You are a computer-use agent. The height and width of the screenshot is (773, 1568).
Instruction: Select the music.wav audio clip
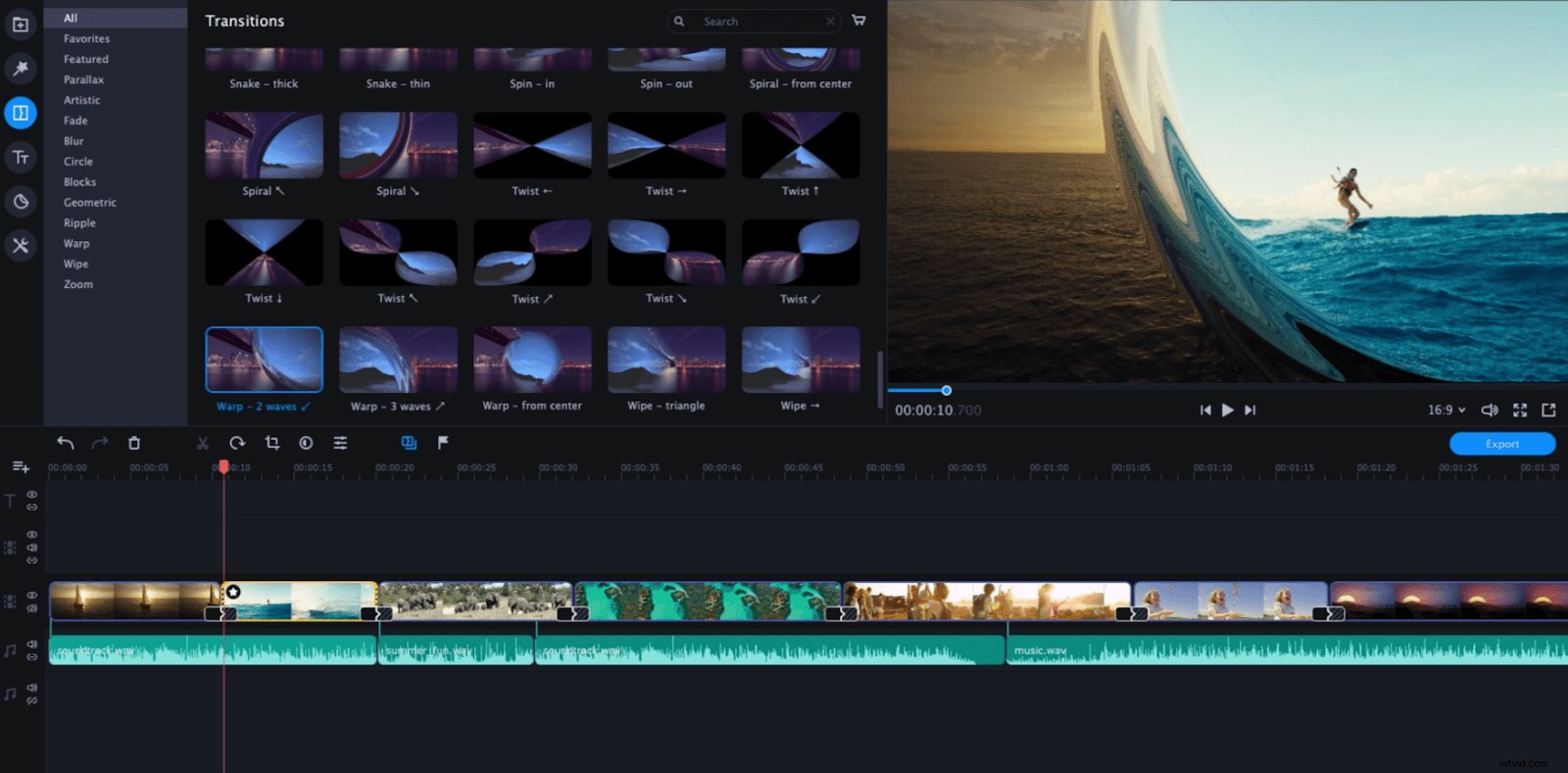[1287, 651]
